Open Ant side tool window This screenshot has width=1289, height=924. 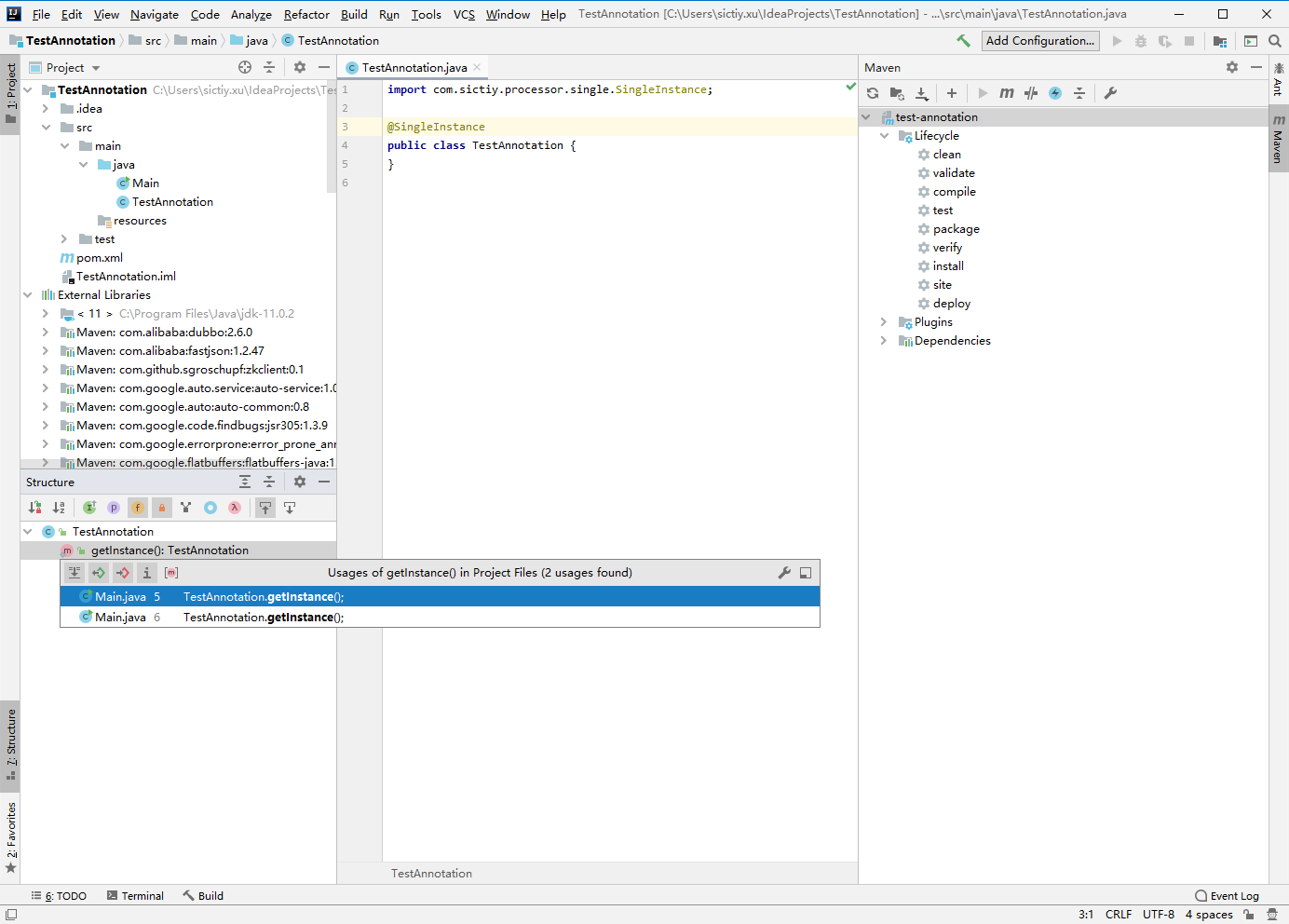[1279, 80]
